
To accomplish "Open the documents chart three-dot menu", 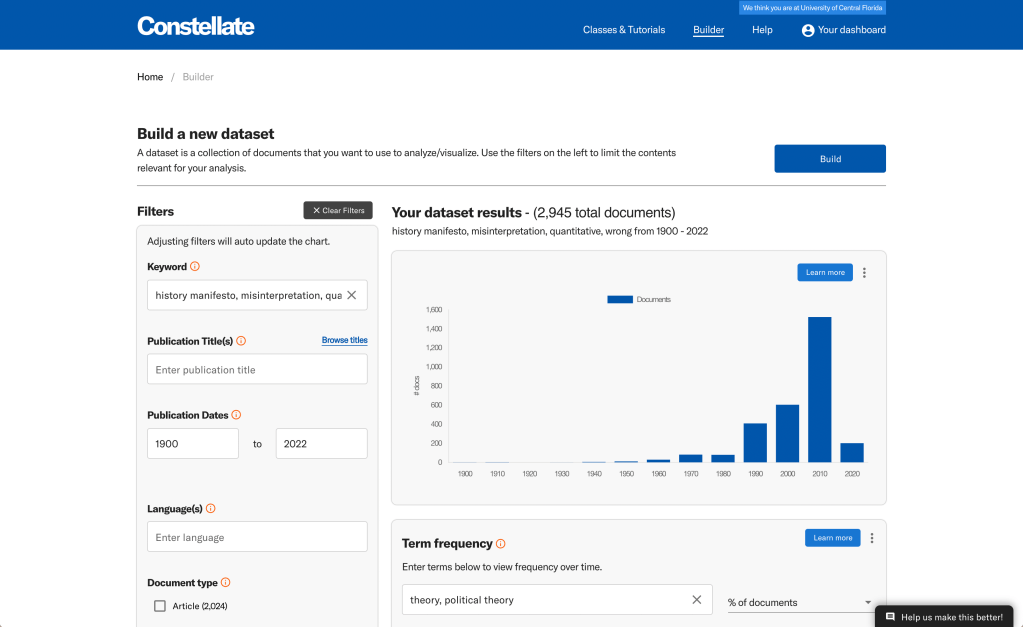I will click(x=865, y=273).
